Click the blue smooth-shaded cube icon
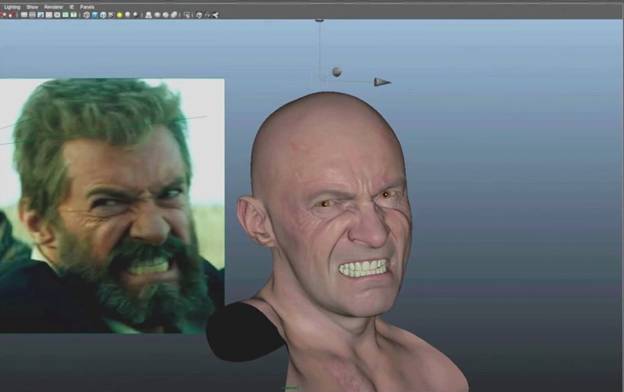624x392 pixels. [95, 15]
